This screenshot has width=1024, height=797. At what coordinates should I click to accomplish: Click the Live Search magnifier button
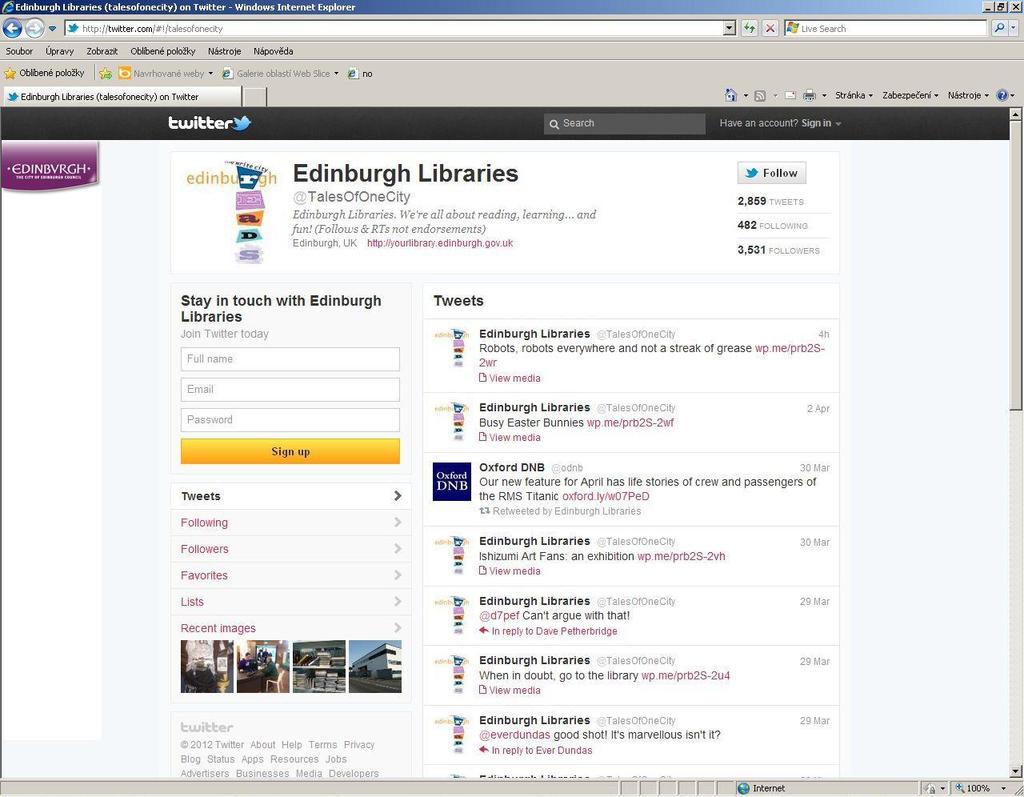(x=999, y=28)
